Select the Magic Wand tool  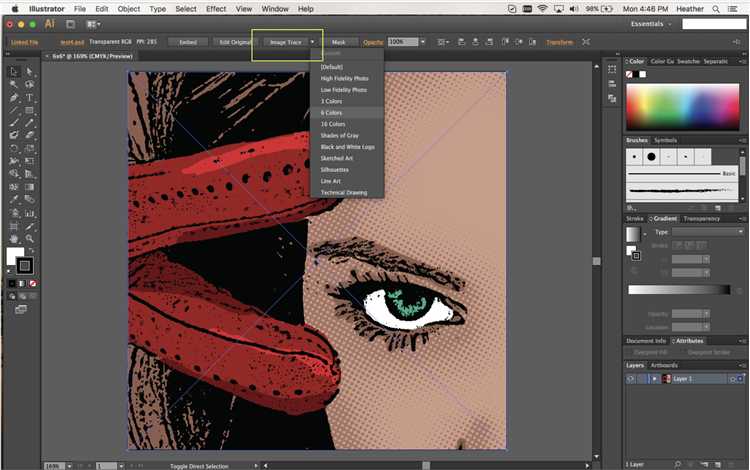[14, 85]
